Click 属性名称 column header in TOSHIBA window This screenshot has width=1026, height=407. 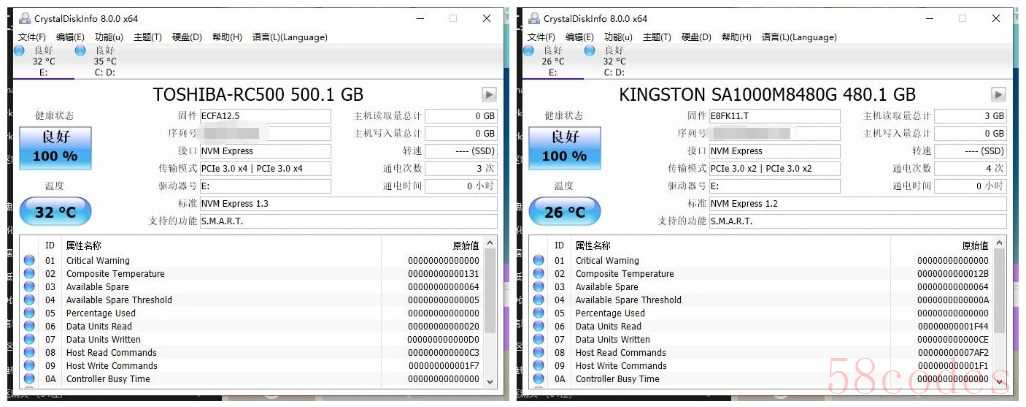point(222,246)
